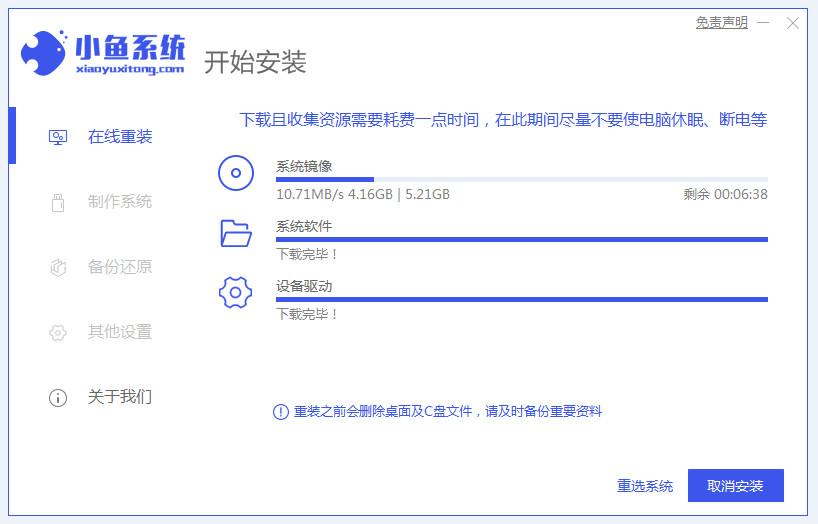Click the 制作系统 USB drive icon
The width and height of the screenshot is (818, 524).
[x=58, y=202]
